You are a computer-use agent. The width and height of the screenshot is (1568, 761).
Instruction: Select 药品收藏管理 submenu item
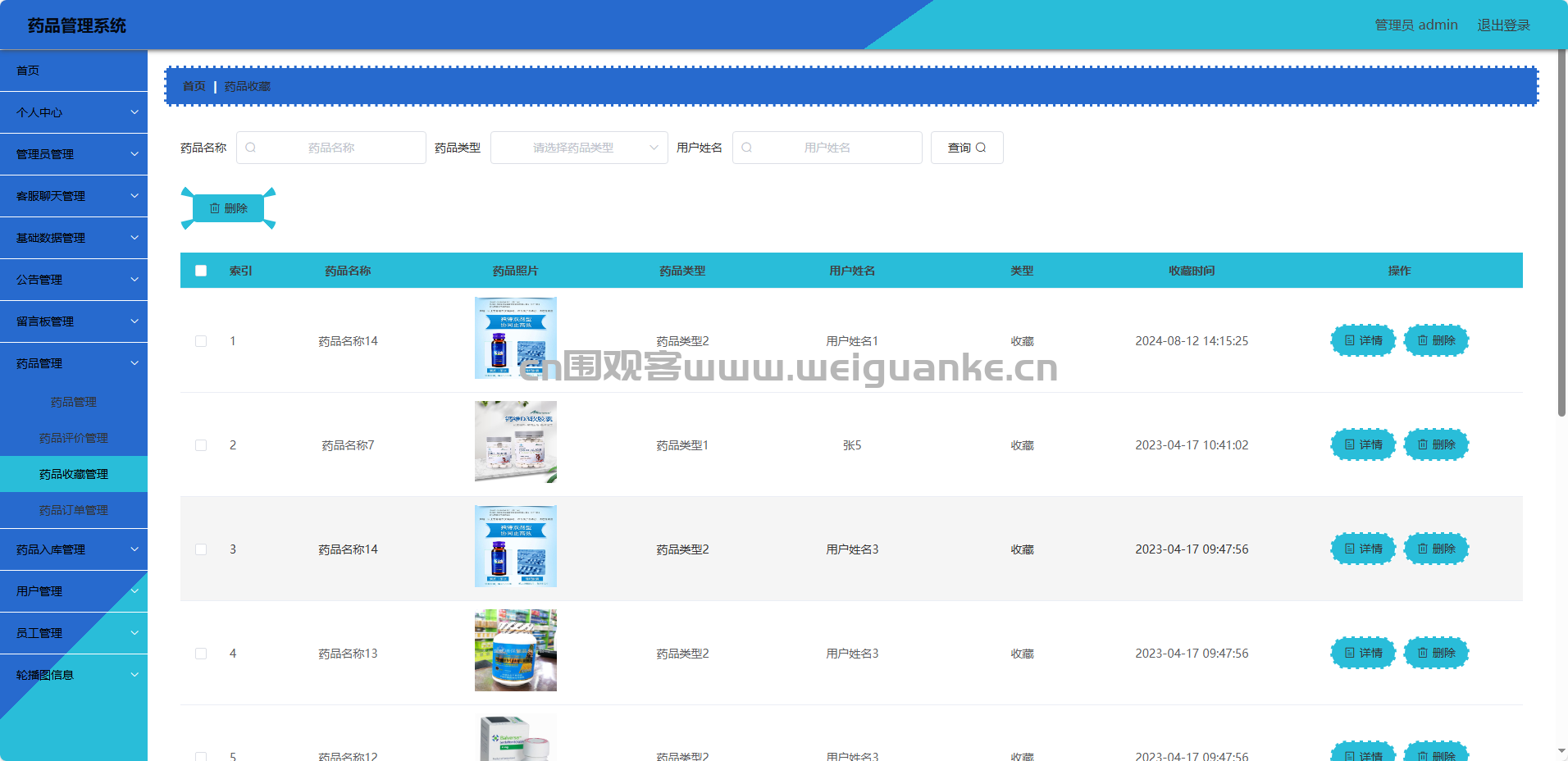click(x=74, y=474)
